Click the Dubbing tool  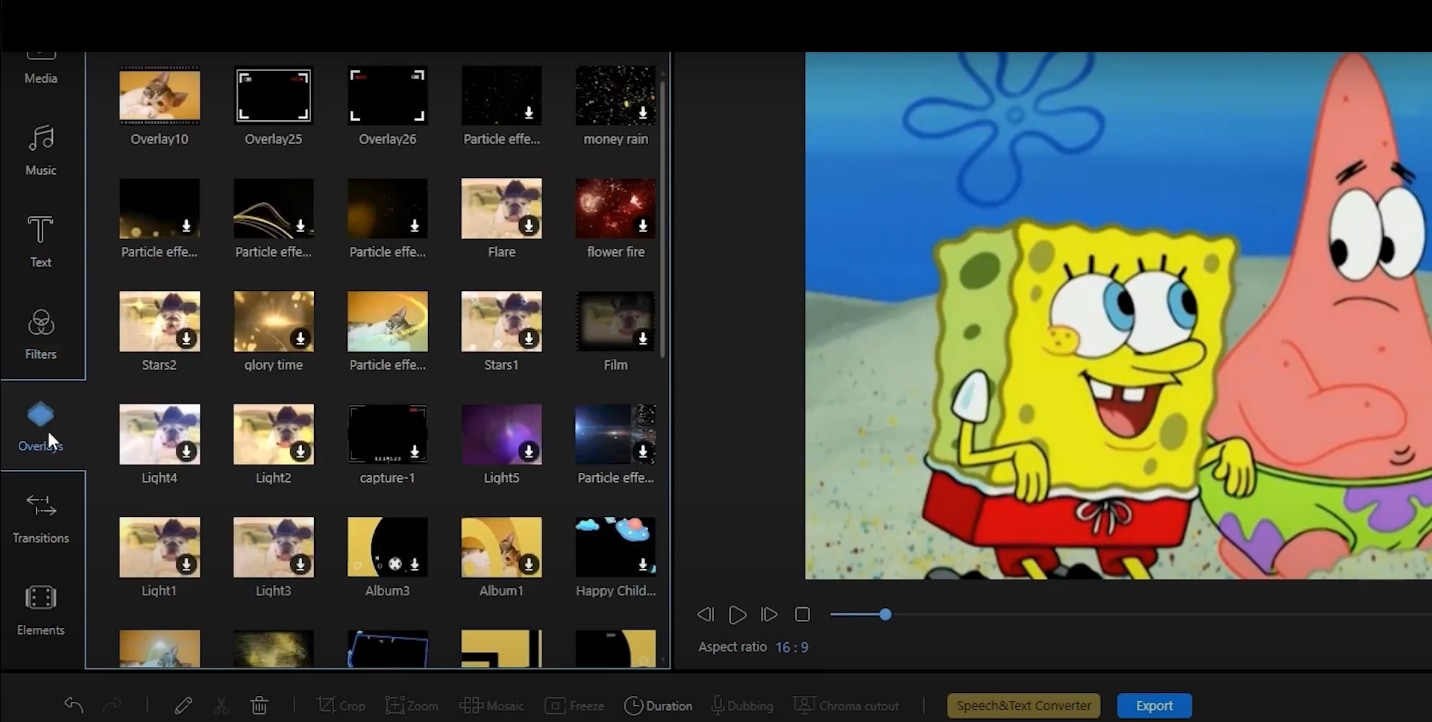(742, 705)
